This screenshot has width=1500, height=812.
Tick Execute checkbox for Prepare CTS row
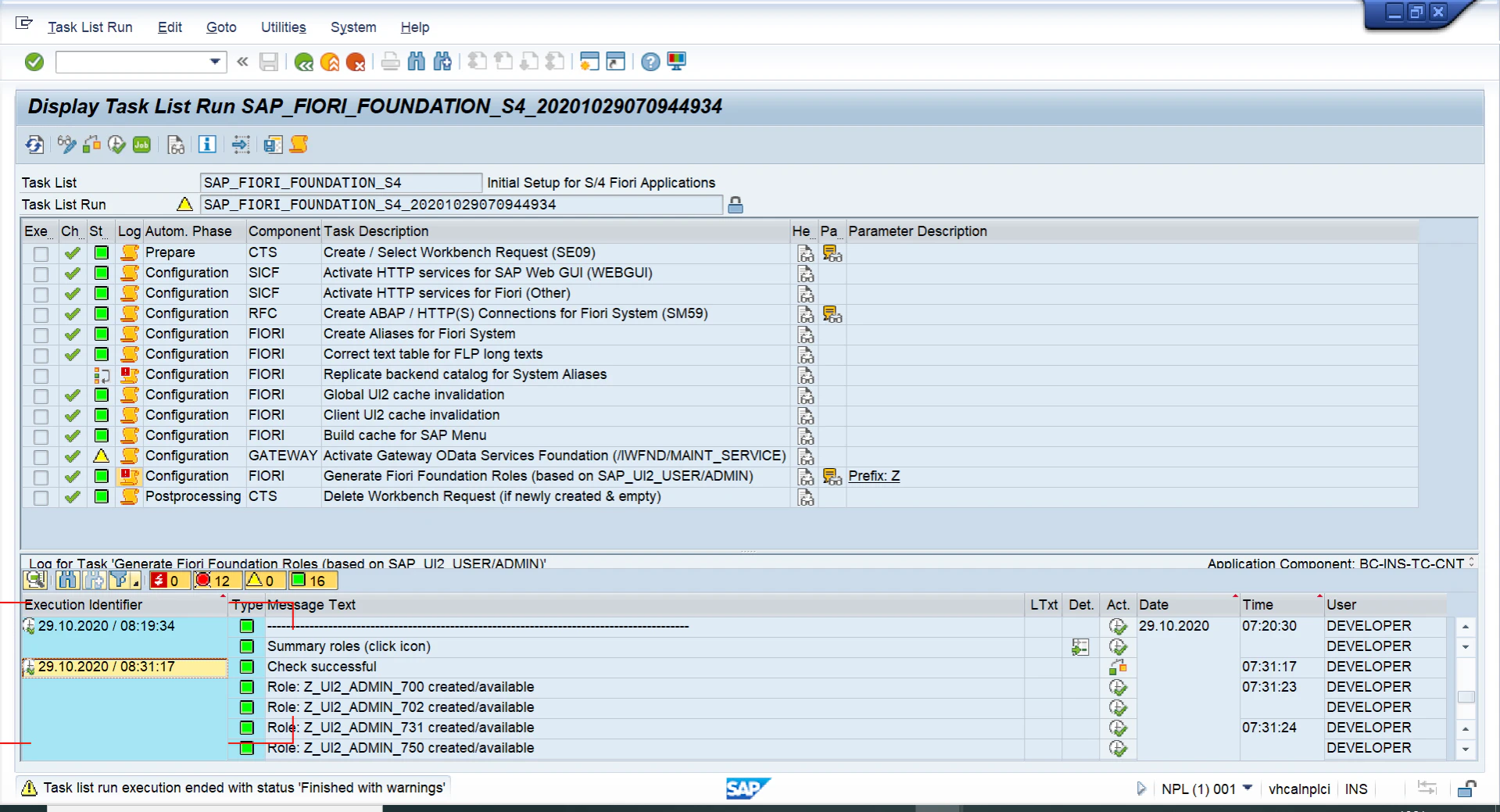click(x=41, y=254)
